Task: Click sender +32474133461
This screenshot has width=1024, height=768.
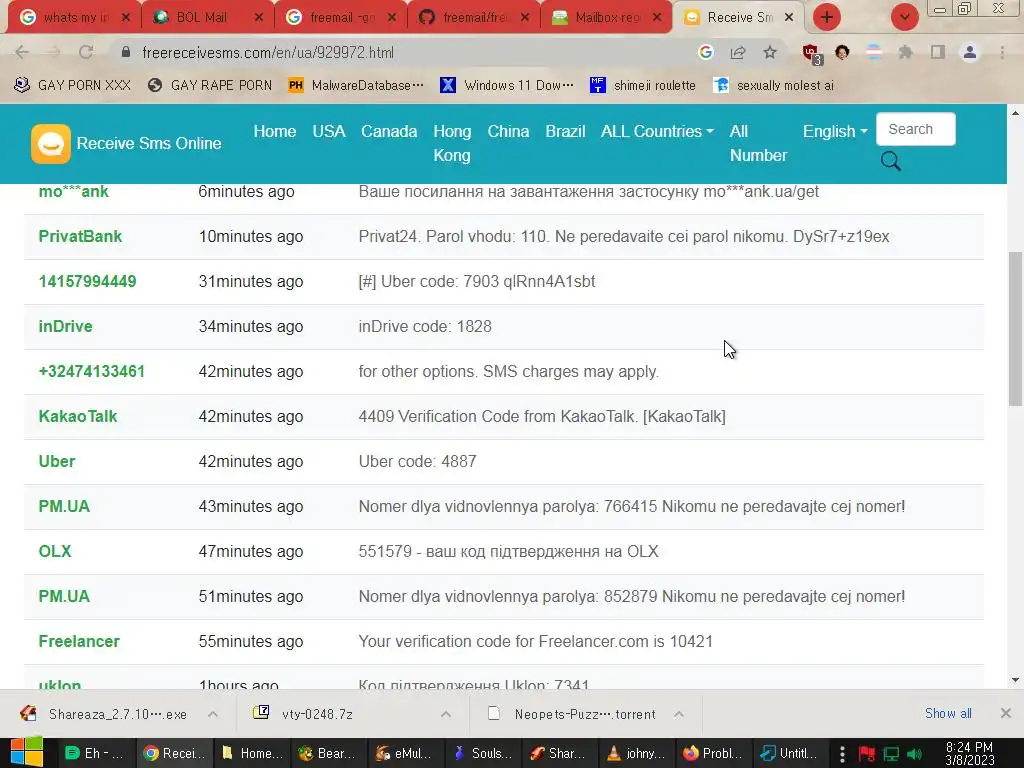Action: point(91,372)
